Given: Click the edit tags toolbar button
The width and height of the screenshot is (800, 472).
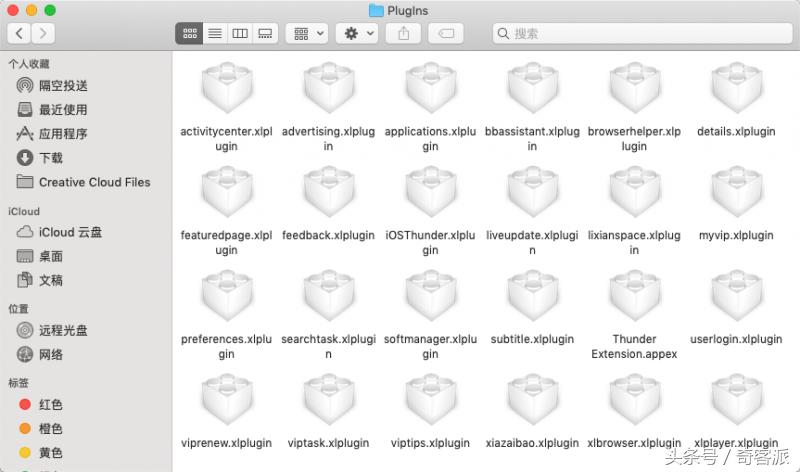Looking at the screenshot, I should [446, 33].
